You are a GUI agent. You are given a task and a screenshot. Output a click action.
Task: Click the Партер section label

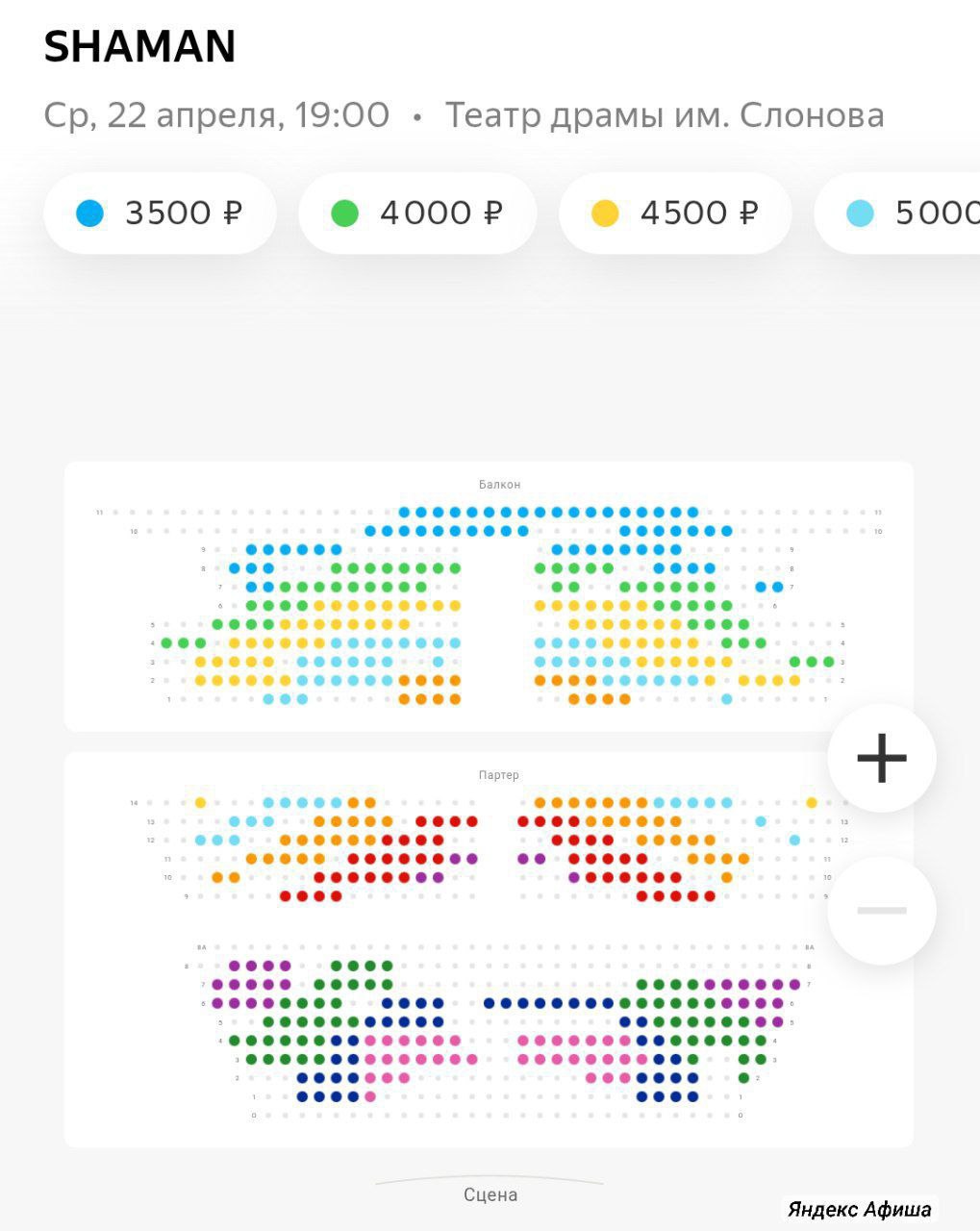pyautogui.click(x=498, y=775)
